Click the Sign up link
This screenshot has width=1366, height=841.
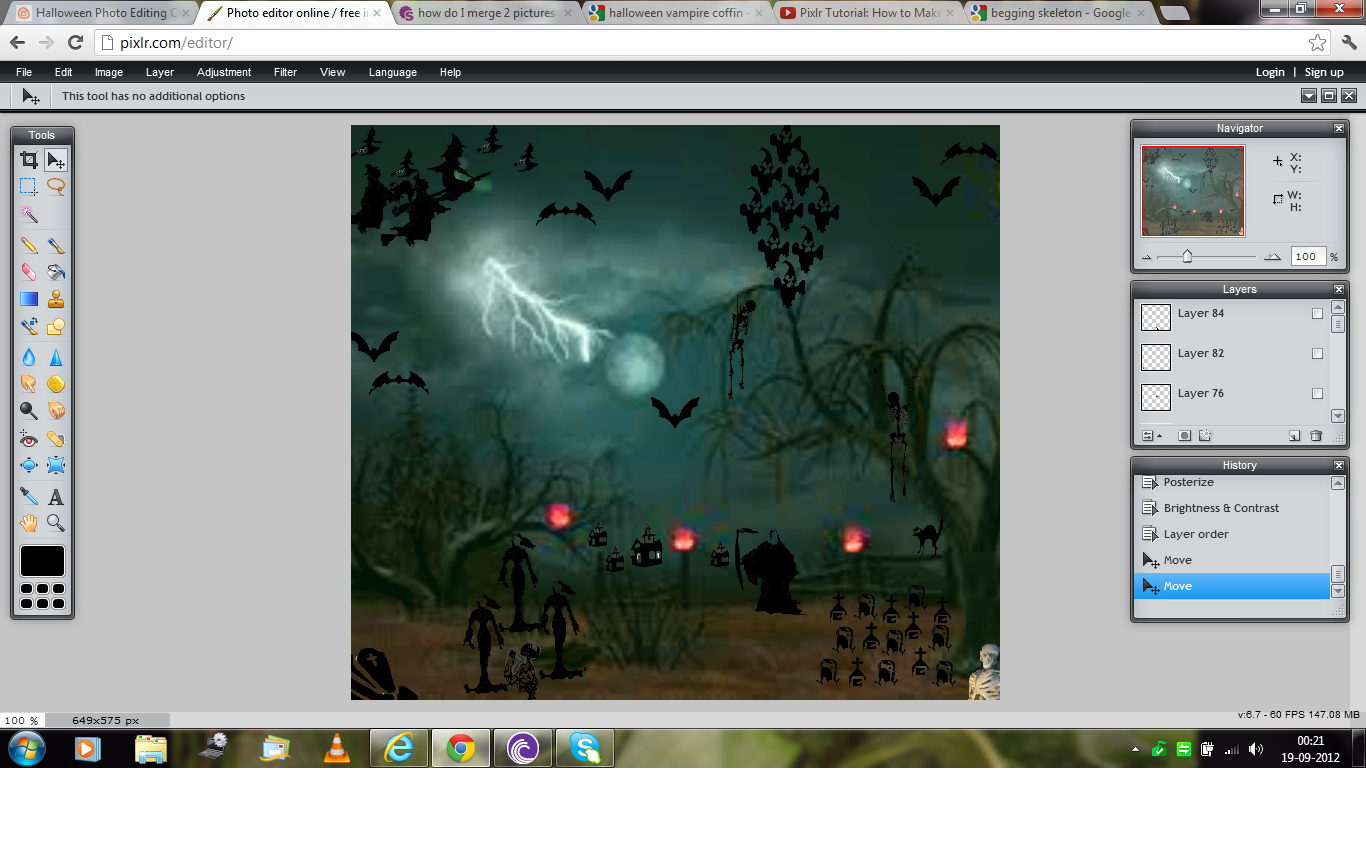tap(1324, 72)
